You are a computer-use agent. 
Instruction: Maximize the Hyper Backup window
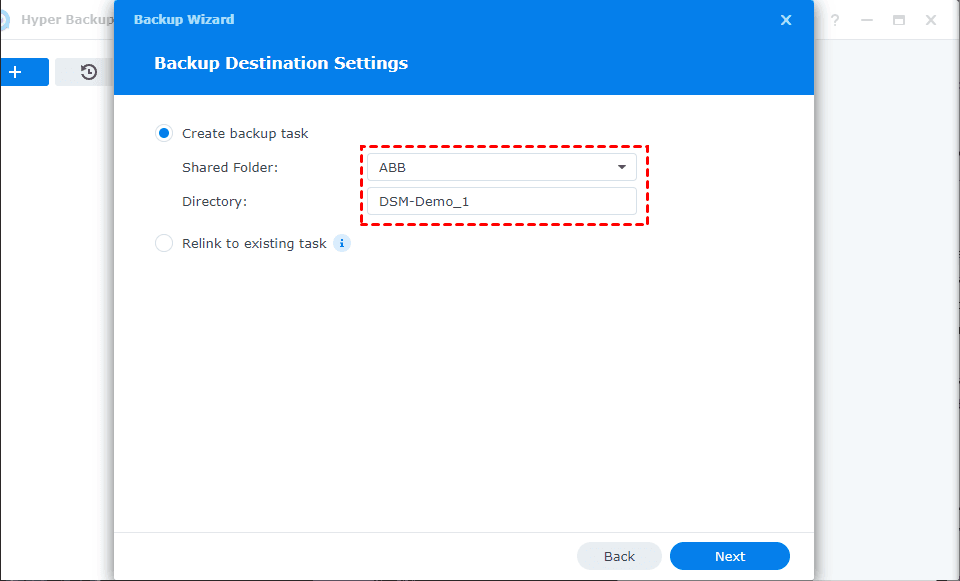point(899,20)
